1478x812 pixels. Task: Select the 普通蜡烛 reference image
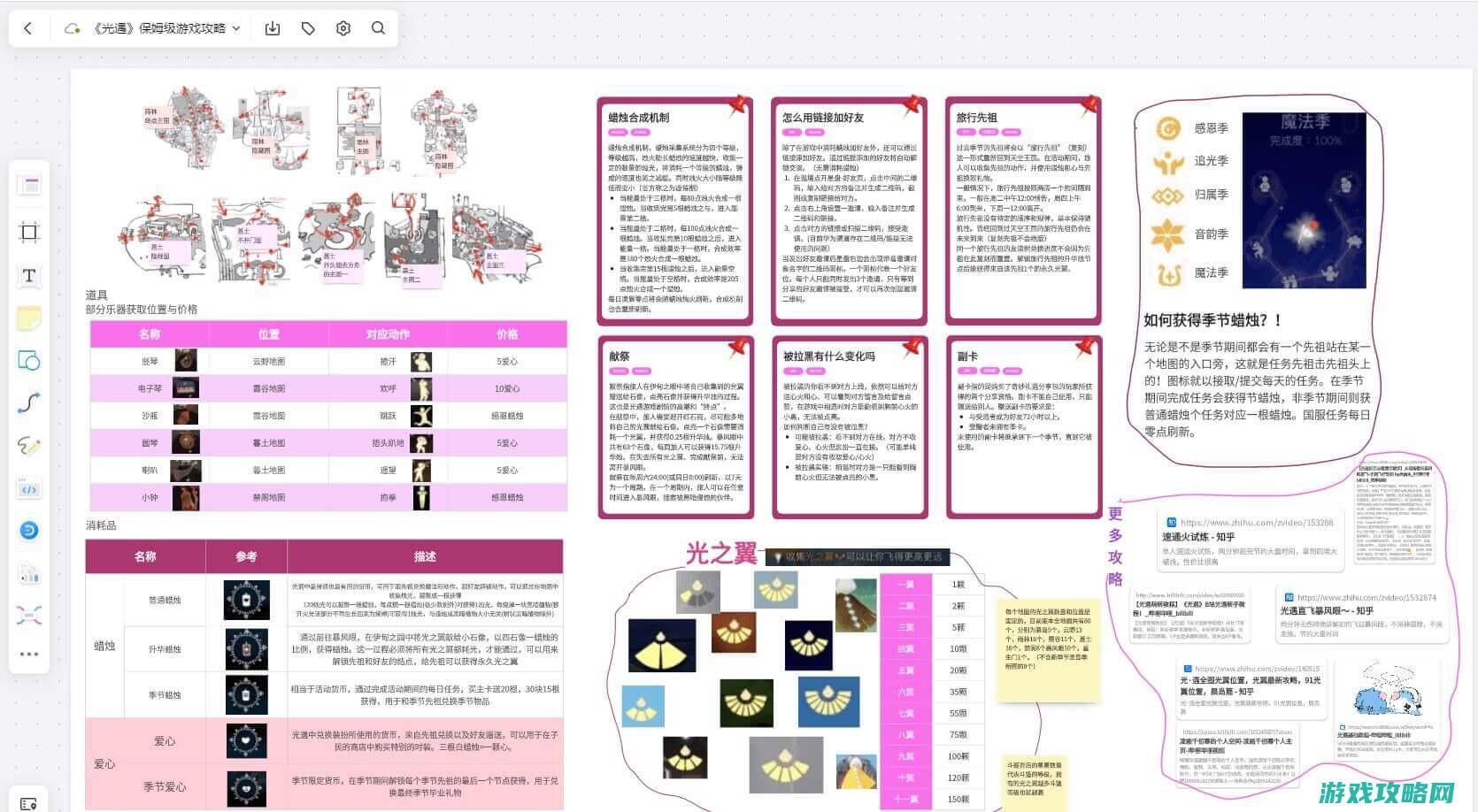pyautogui.click(x=246, y=600)
